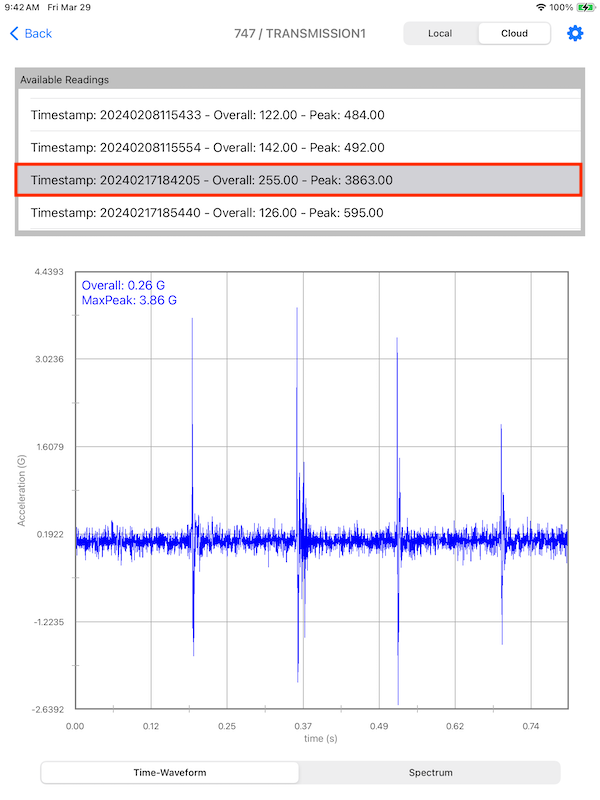600x800 pixels.
Task: Open settings with the gear icon
Action: pyautogui.click(x=575, y=34)
